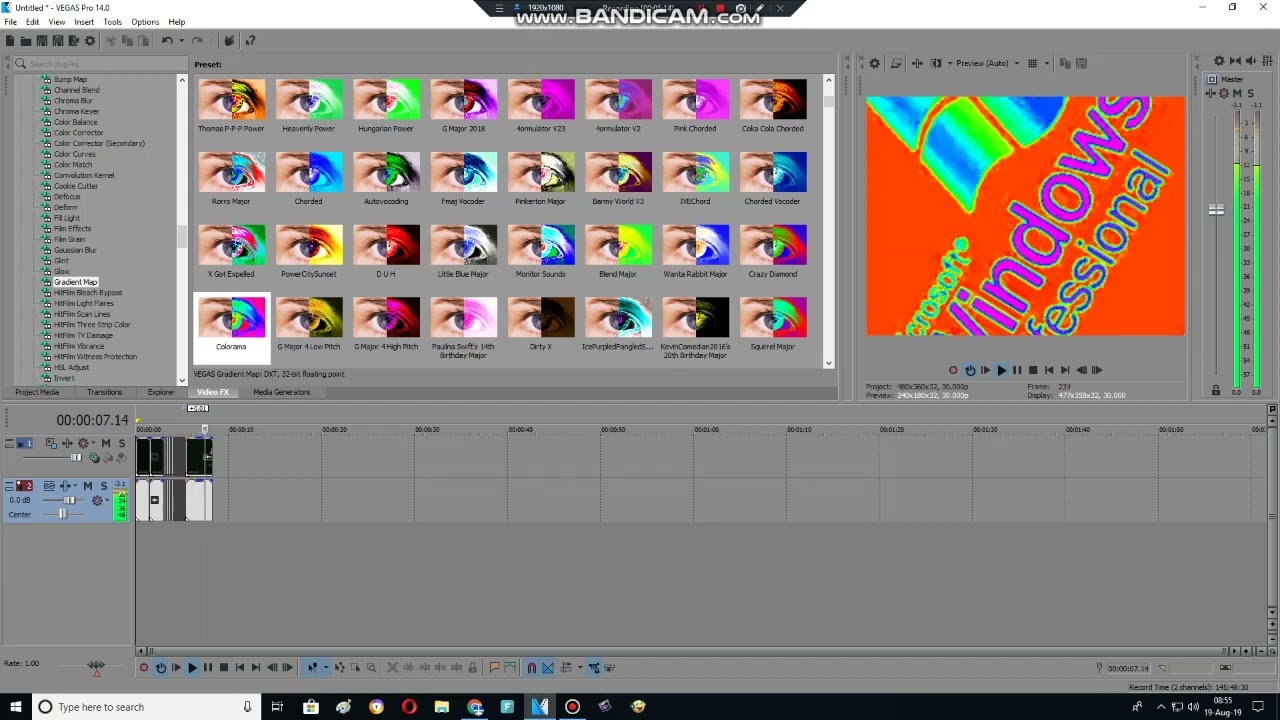The height and width of the screenshot is (720, 1280).
Task: Choose the Pinkerton Major preset
Action: point(540,179)
